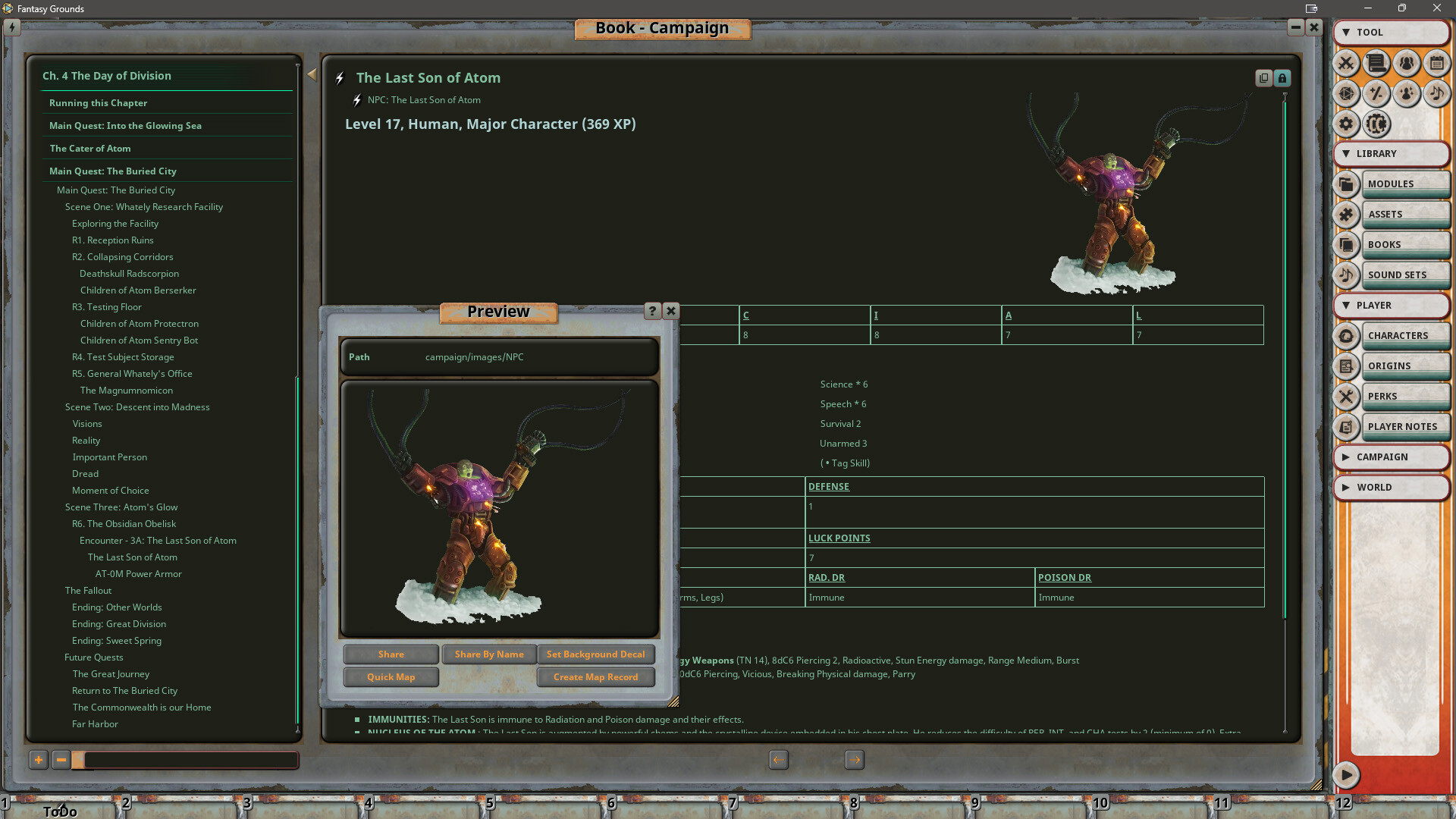Select the Effects sparkle person icon

[x=1407, y=94]
